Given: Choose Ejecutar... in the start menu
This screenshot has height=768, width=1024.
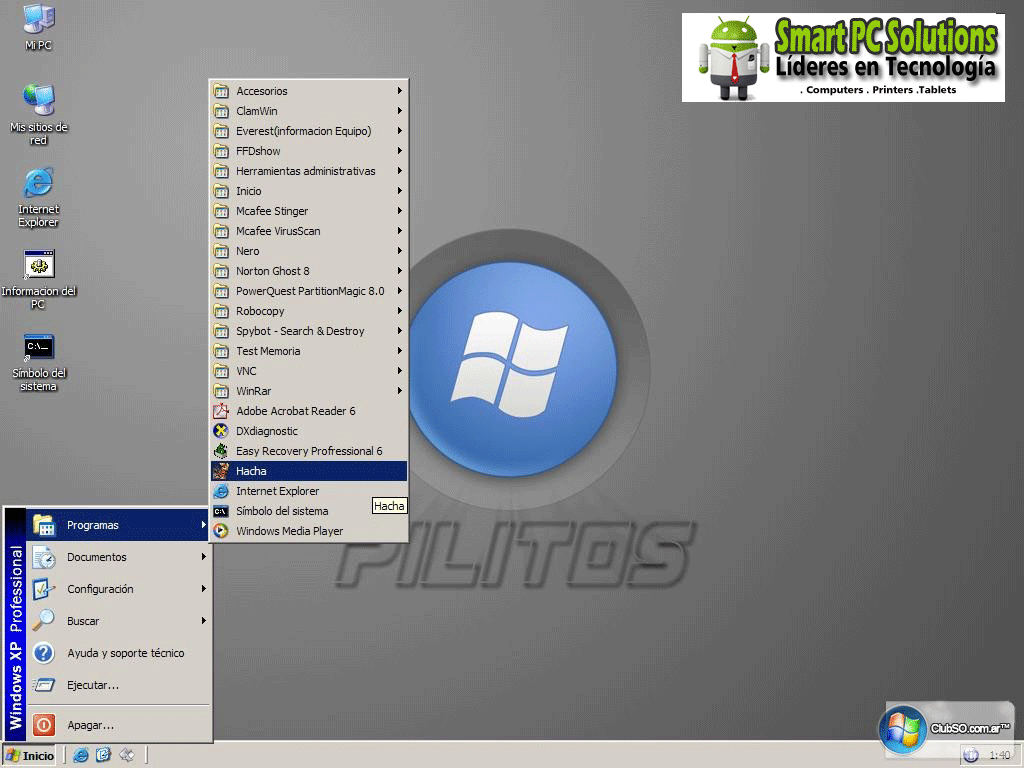Looking at the screenshot, I should pyautogui.click(x=118, y=684).
